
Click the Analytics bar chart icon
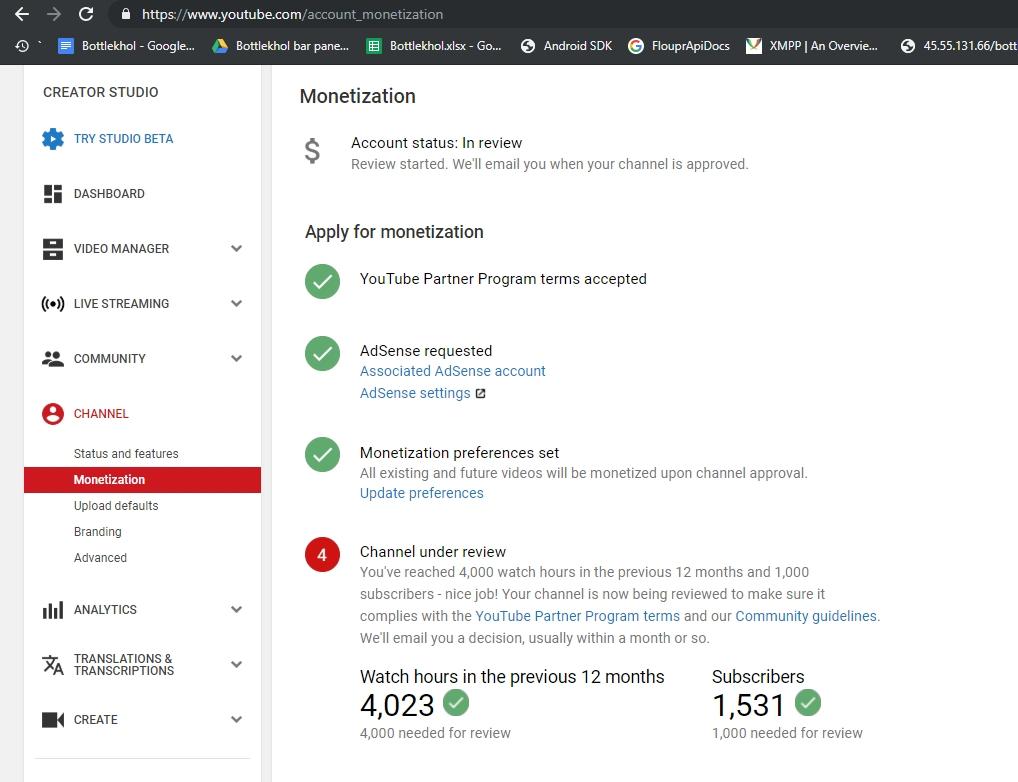53,610
